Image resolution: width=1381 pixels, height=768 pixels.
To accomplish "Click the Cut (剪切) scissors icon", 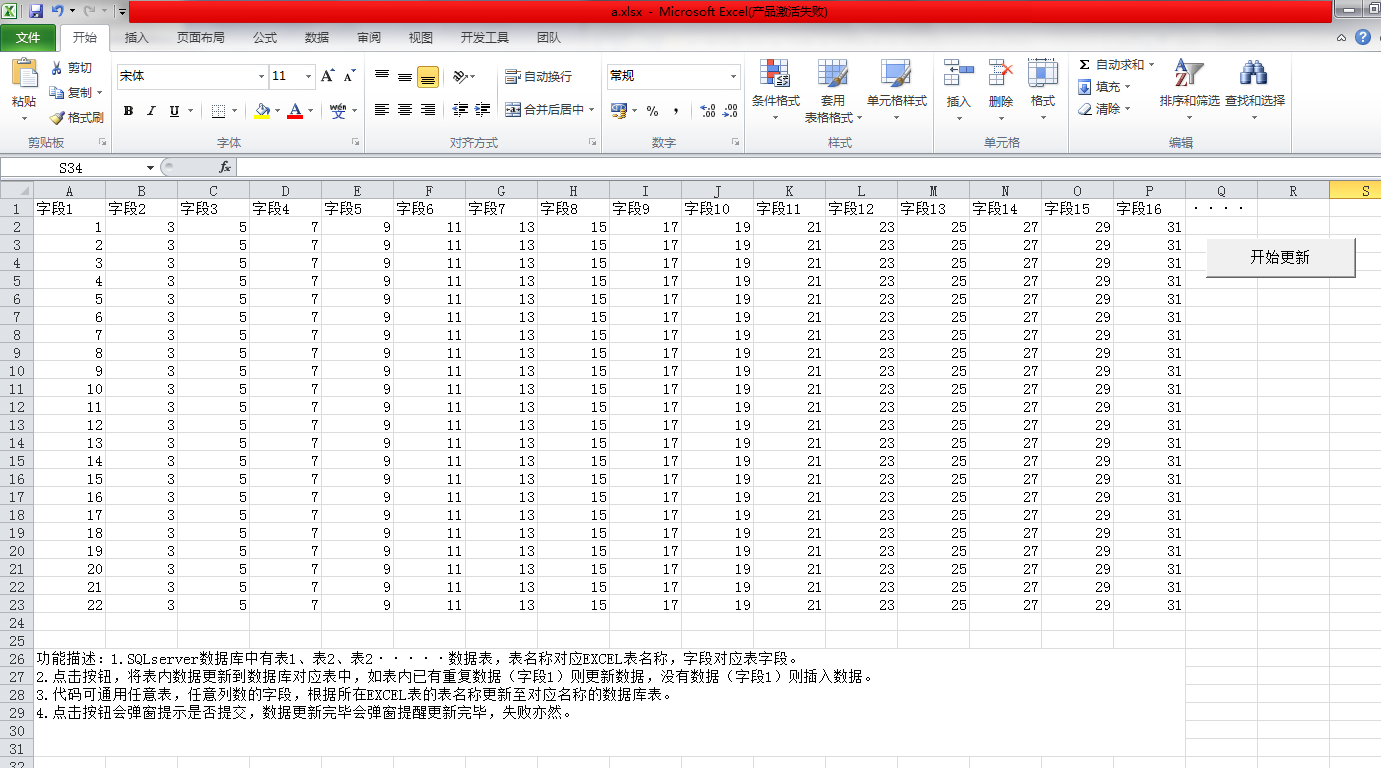I will click(x=57, y=68).
